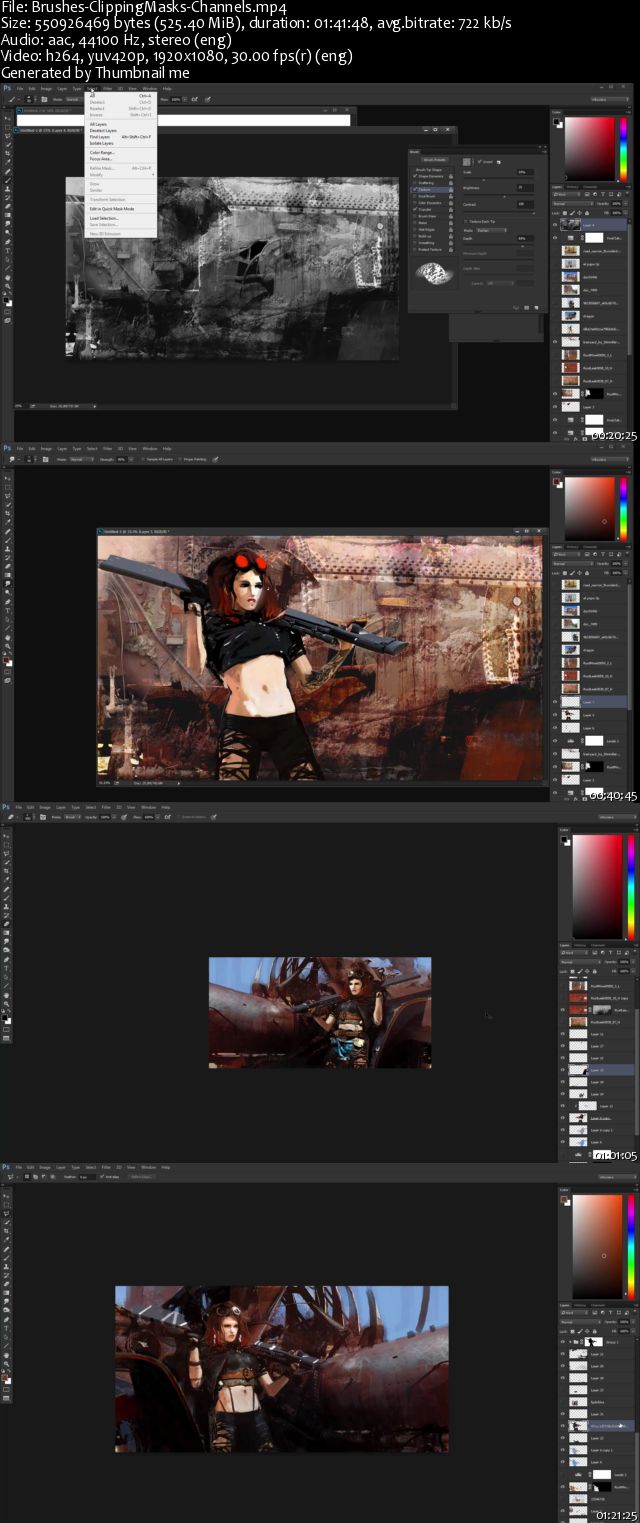The height and width of the screenshot is (1523, 640).
Task: Switch to the History tab in the 00:40:45 frame
Action: (572, 547)
